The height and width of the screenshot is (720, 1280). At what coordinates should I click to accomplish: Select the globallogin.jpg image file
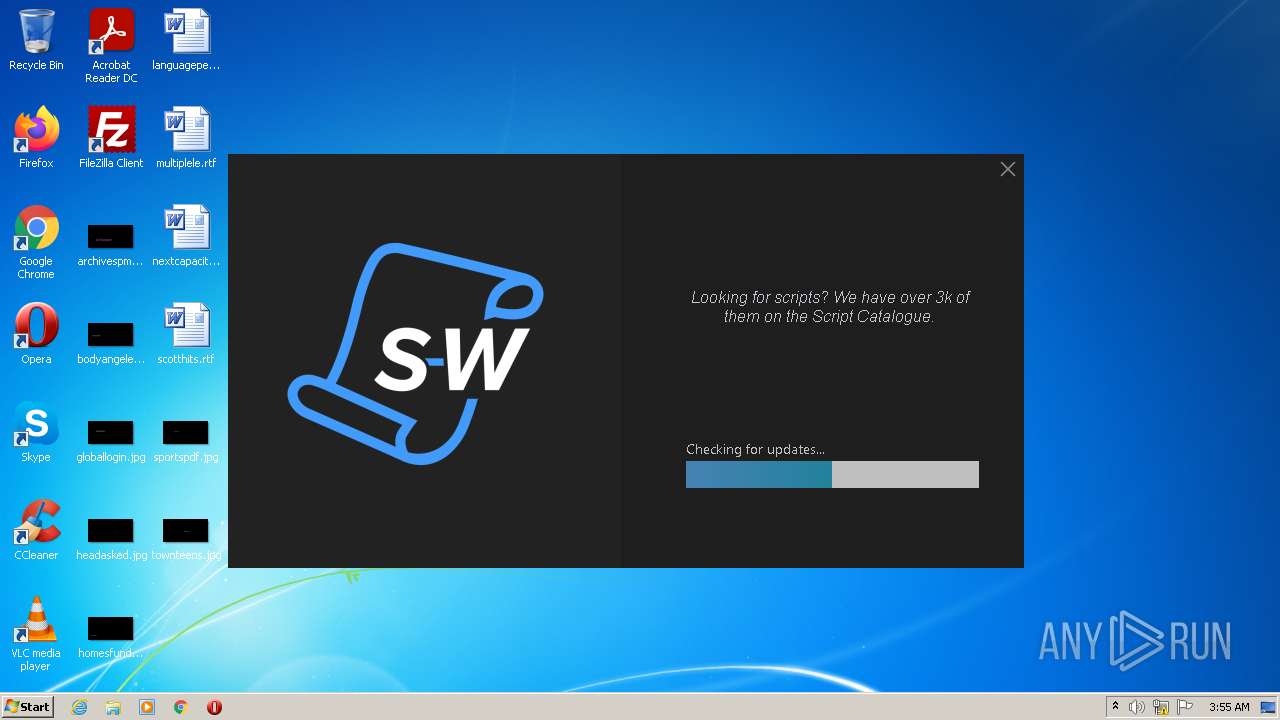pos(111,440)
